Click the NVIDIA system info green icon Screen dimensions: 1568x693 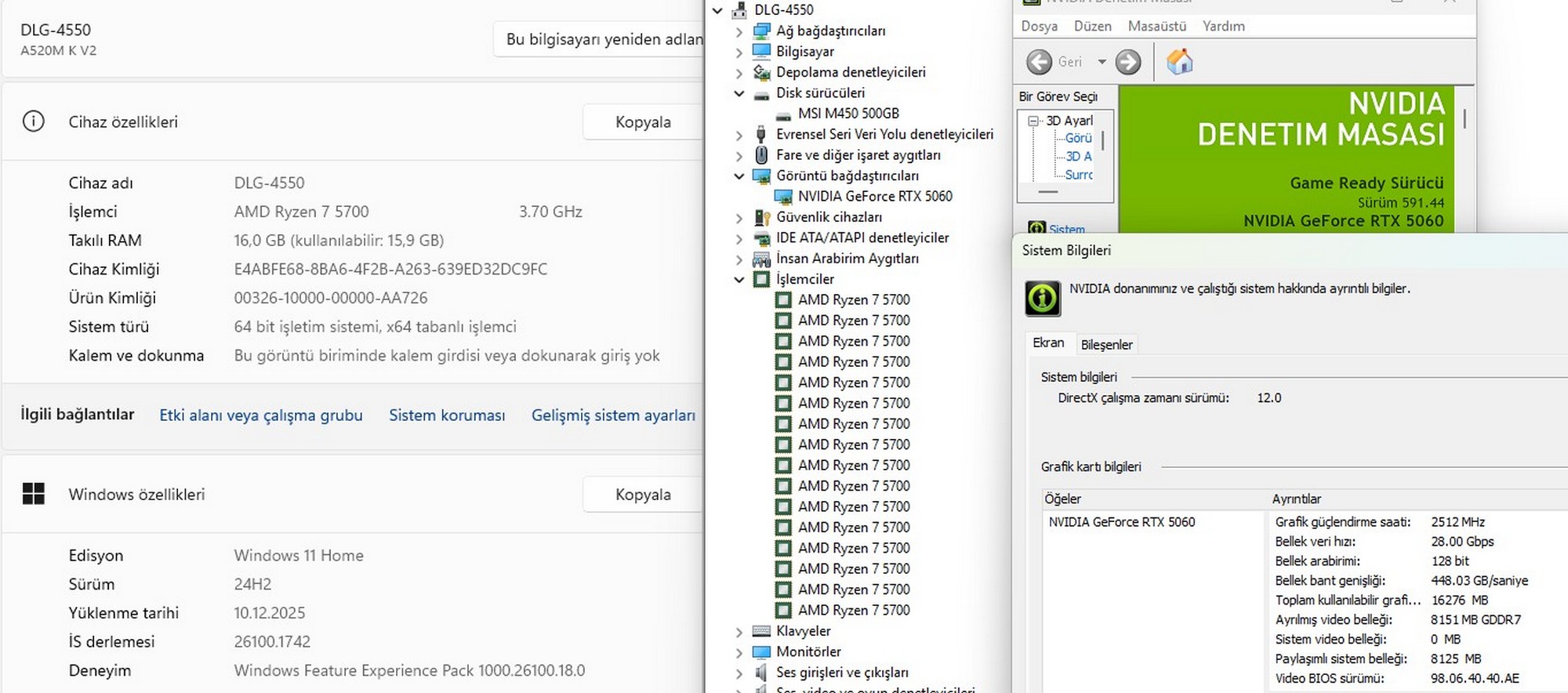(x=1043, y=299)
